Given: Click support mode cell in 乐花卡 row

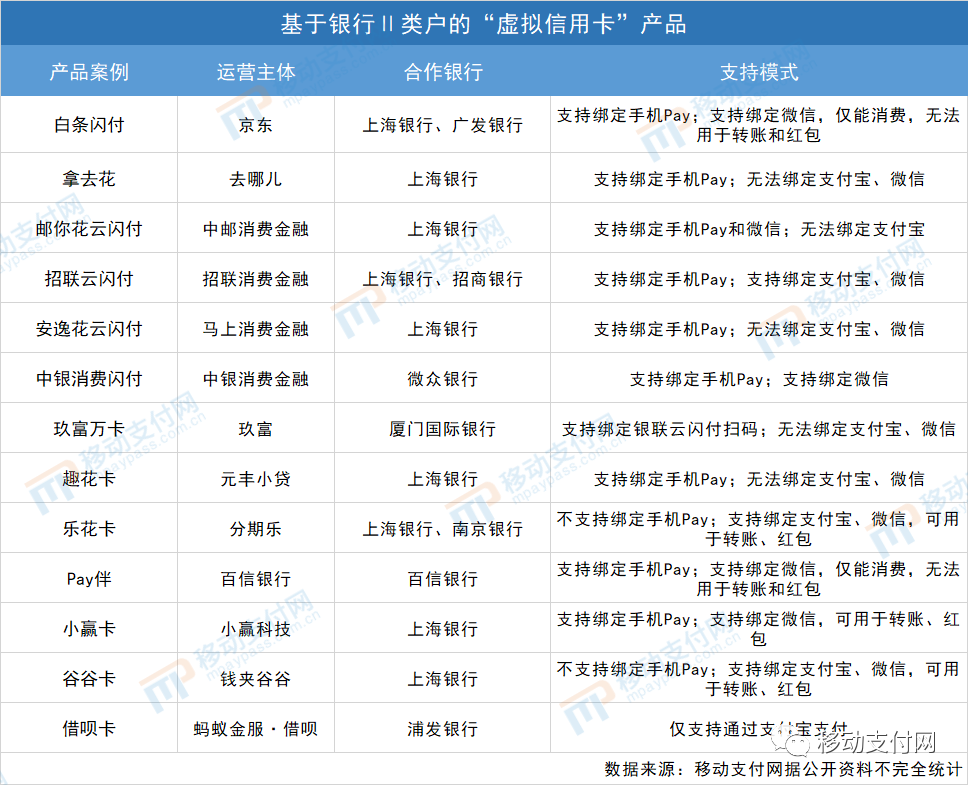Looking at the screenshot, I should coord(759,529).
